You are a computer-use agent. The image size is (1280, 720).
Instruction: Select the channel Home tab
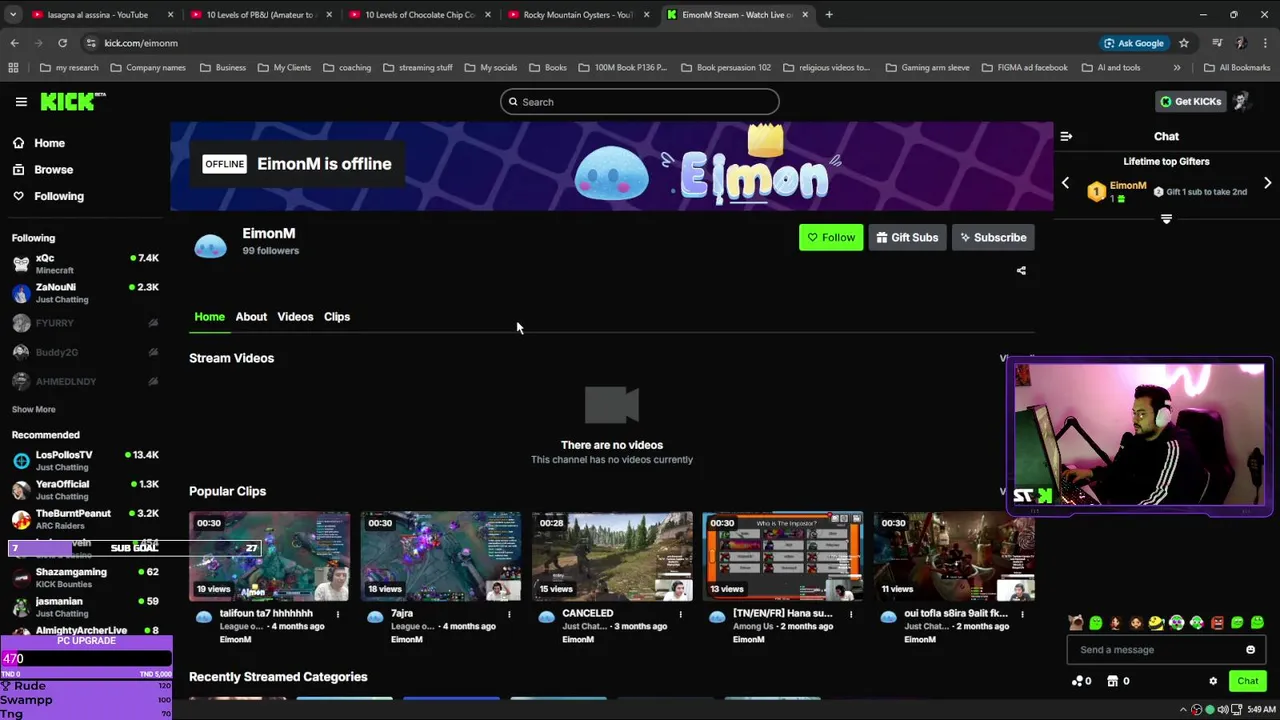[209, 317]
